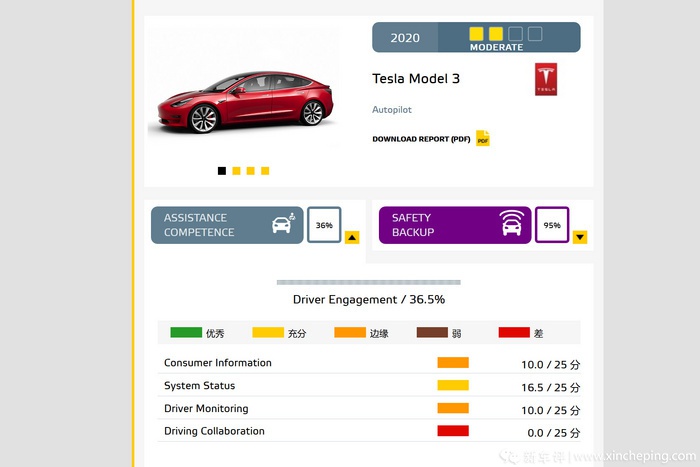Select the first black carousel dot
This screenshot has height=467, width=700.
222,171
